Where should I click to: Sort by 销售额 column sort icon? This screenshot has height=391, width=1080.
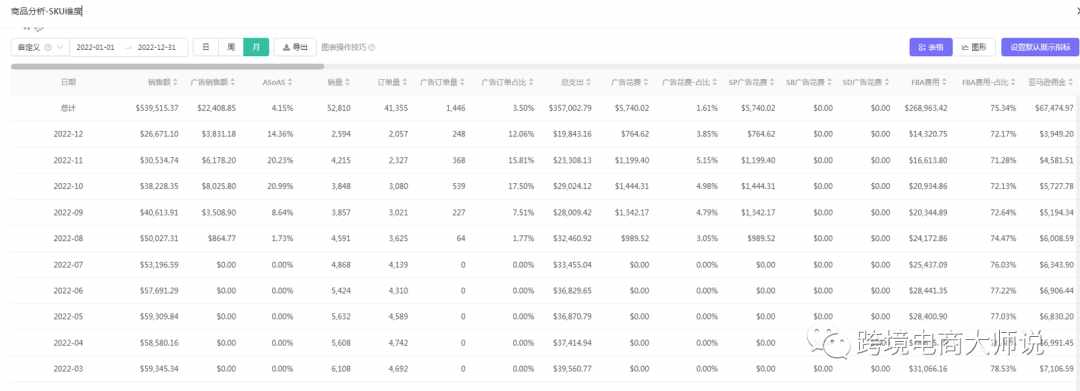(x=176, y=82)
